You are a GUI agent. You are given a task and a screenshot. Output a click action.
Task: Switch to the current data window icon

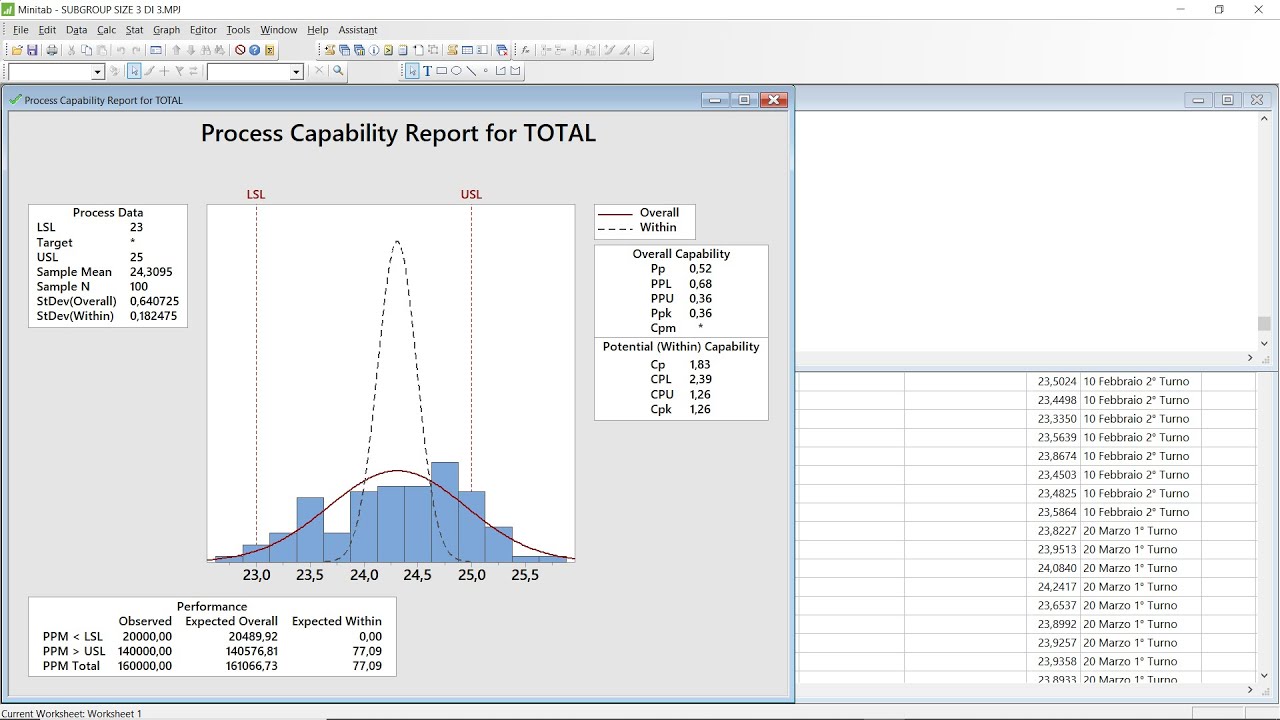coord(467,50)
